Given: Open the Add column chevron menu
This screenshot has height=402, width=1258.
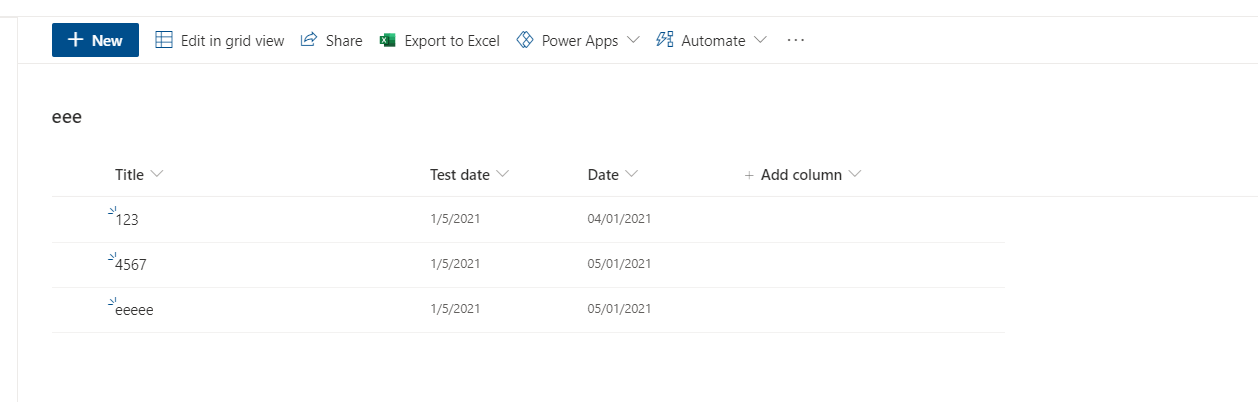Looking at the screenshot, I should pyautogui.click(x=855, y=174).
